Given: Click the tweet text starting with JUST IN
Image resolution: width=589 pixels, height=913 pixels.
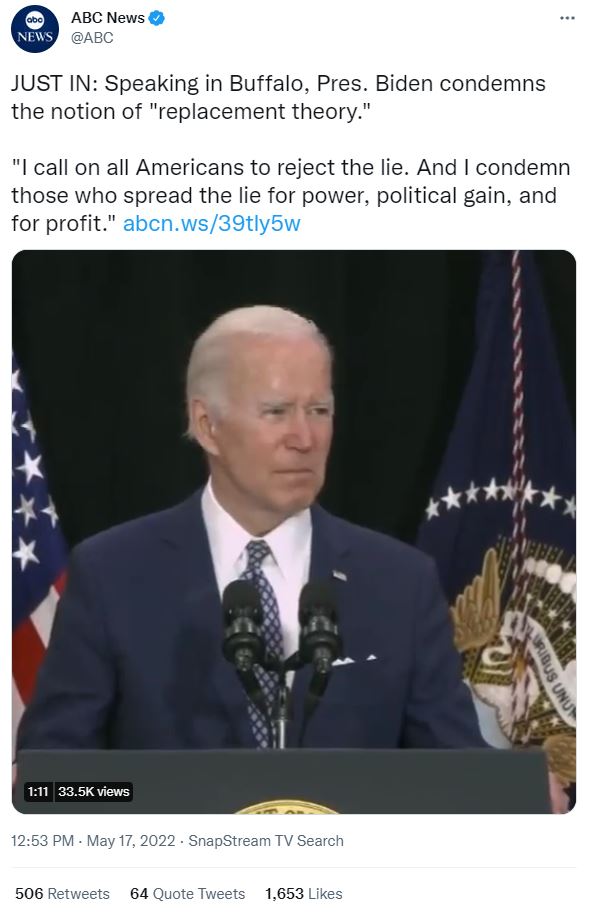Looking at the screenshot, I should tap(278, 97).
